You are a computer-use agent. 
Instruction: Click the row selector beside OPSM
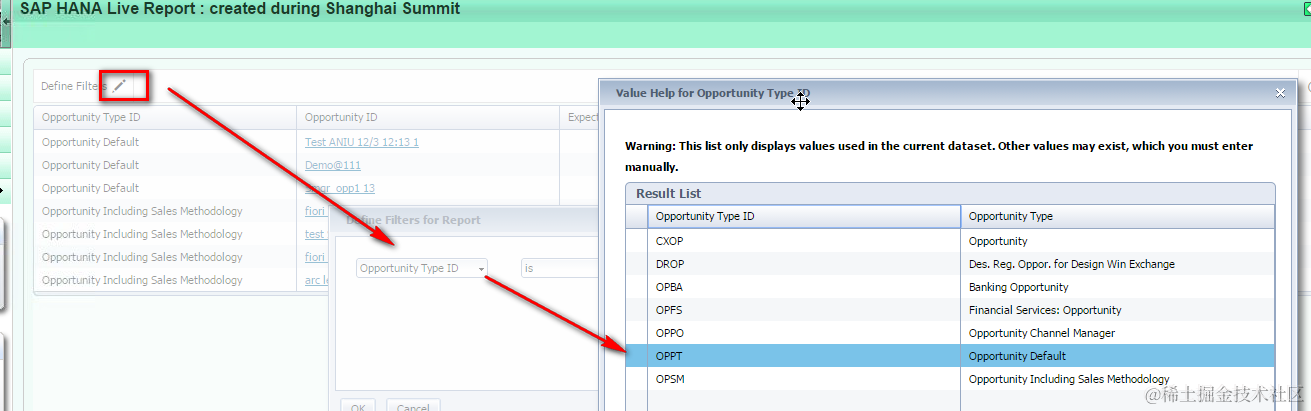coord(637,379)
